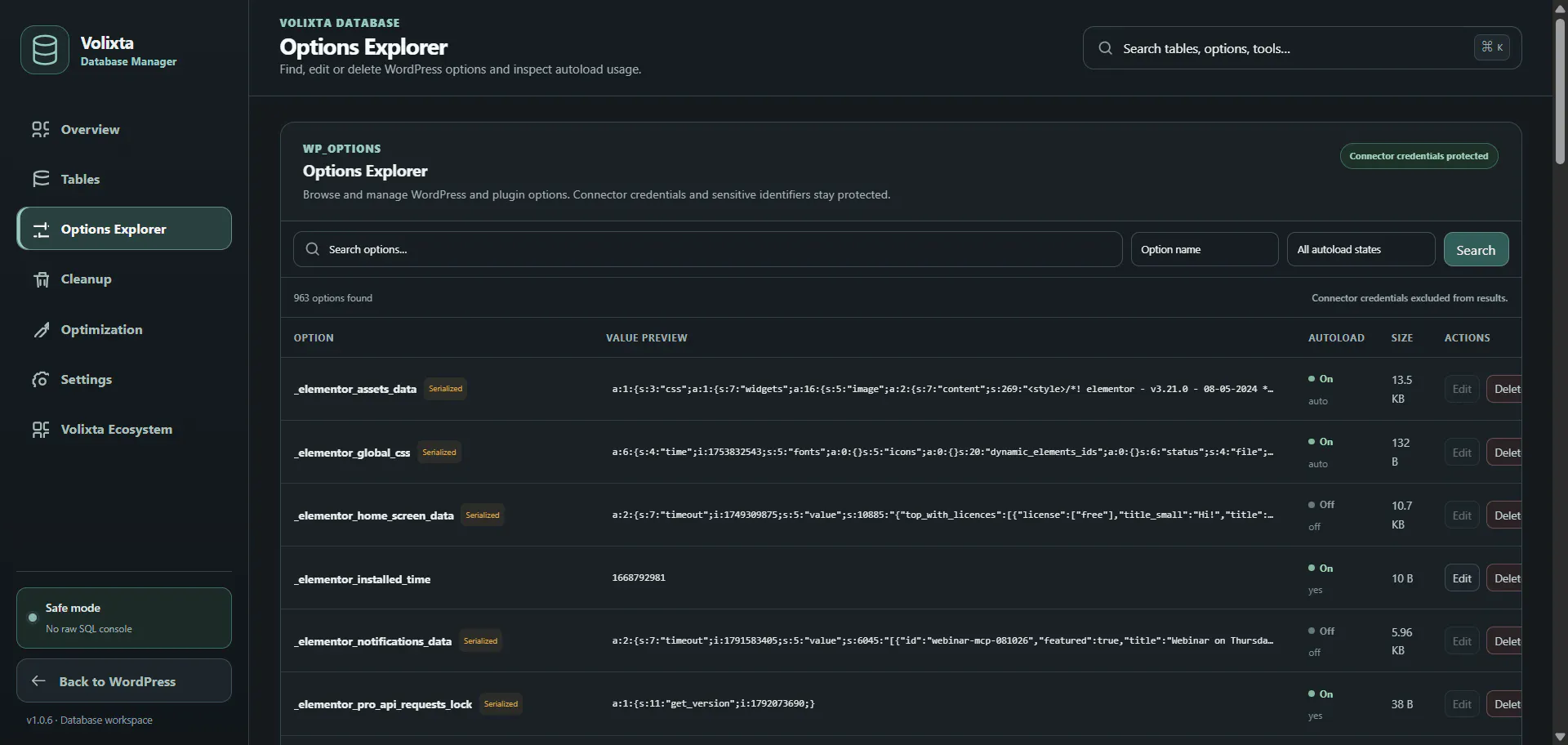
Task: Click the AUTOLOAD column header
Action: (x=1336, y=337)
